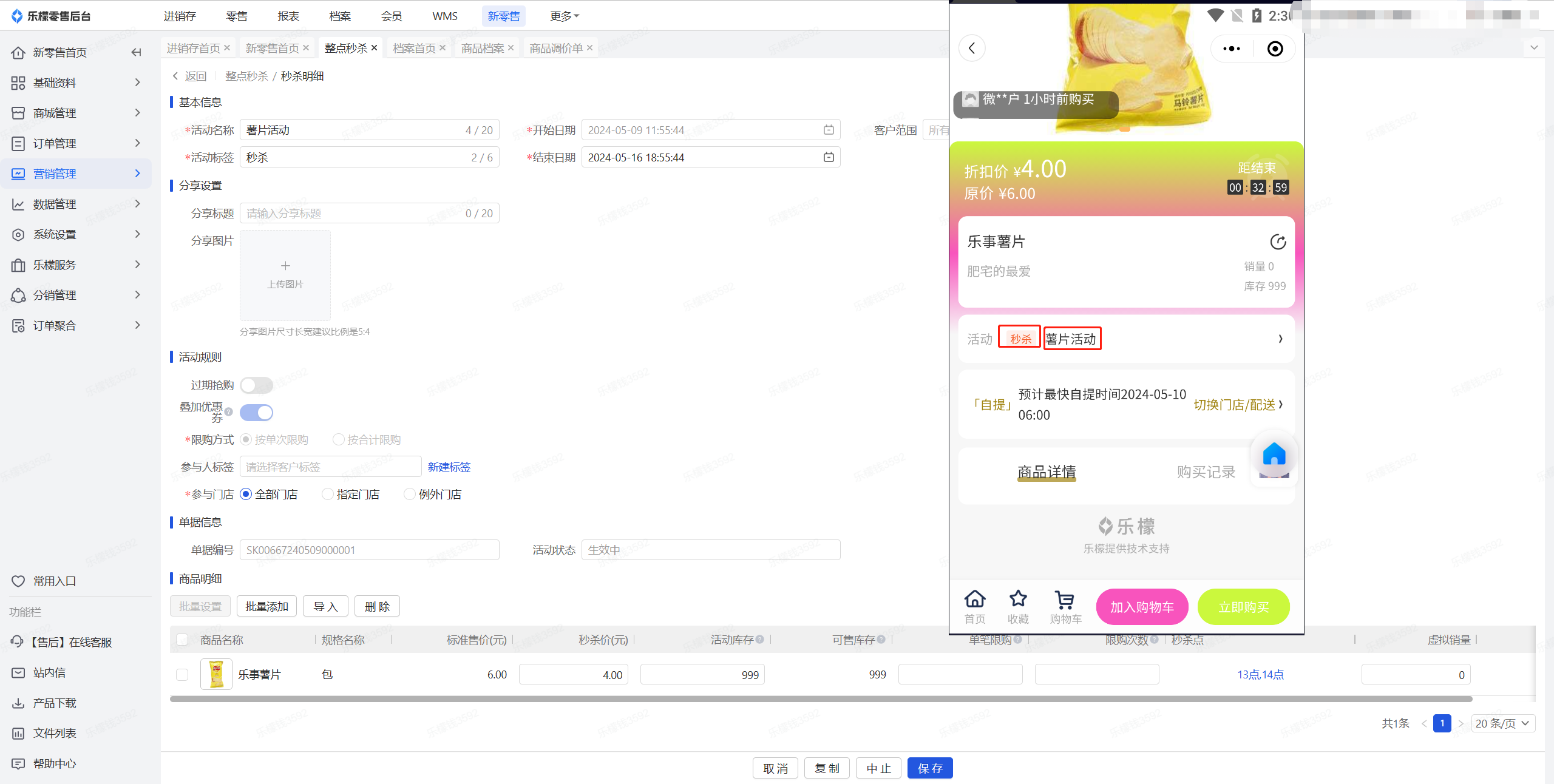
Task: Open the 新零售首页 sidebar home icon
Action: coord(18,53)
